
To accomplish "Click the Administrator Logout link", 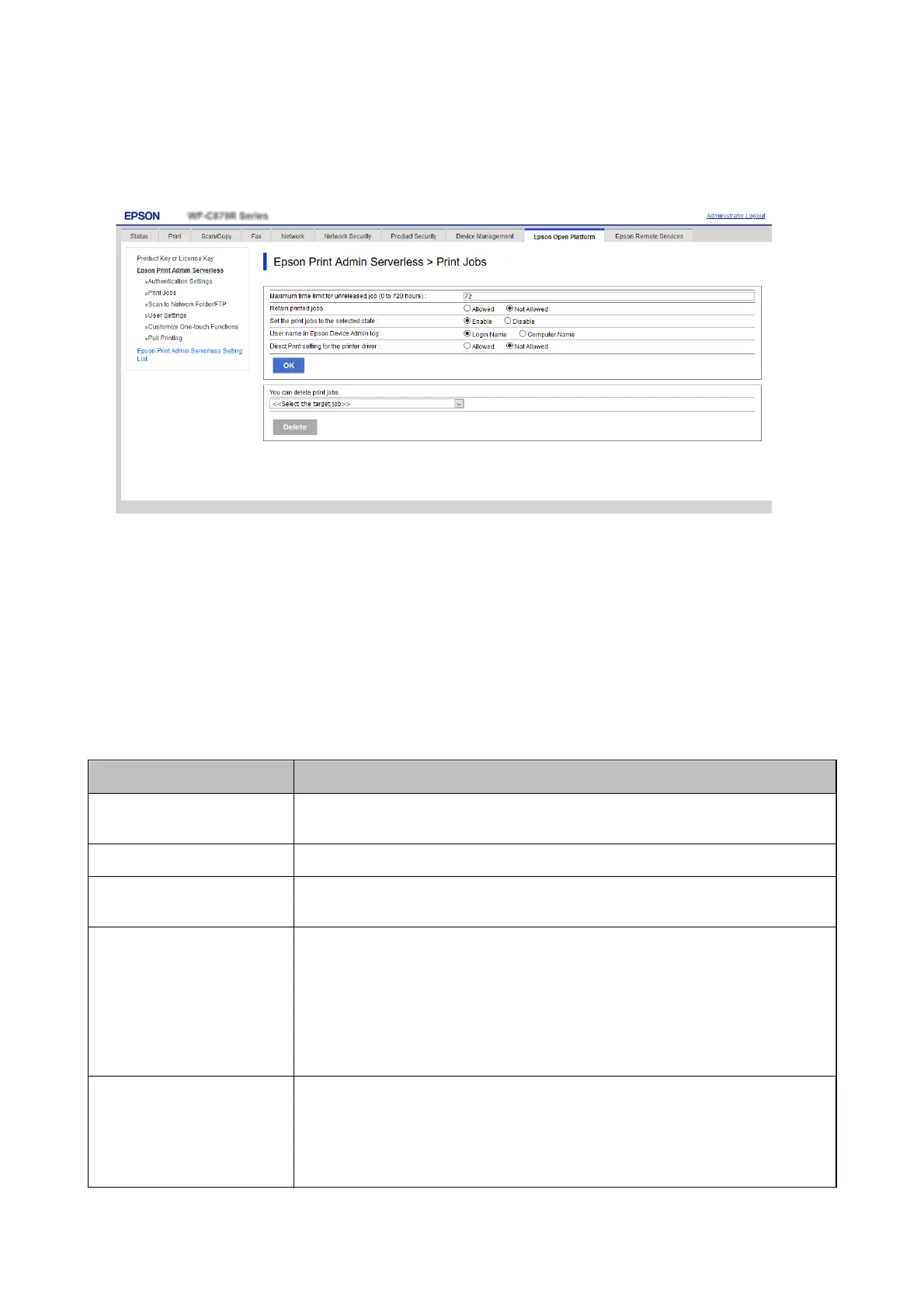I will [735, 216].
